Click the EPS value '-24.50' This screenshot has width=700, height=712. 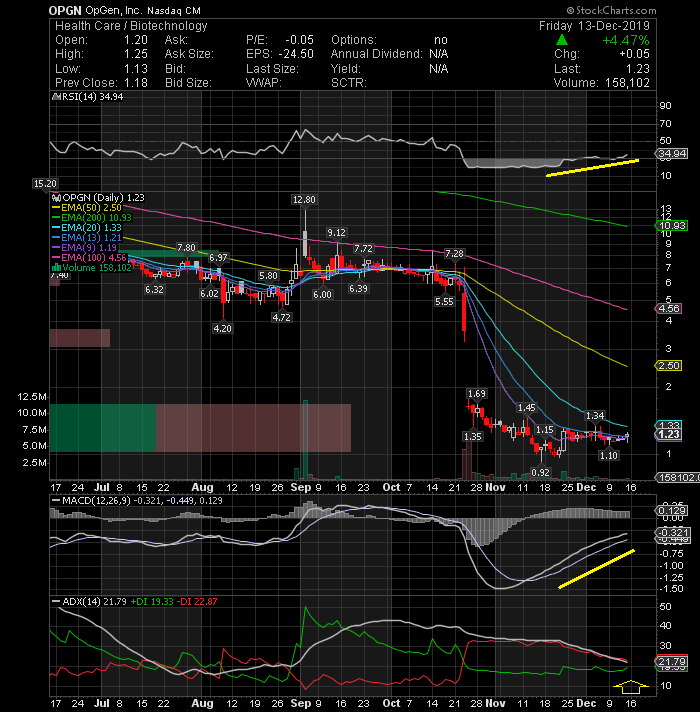point(296,54)
